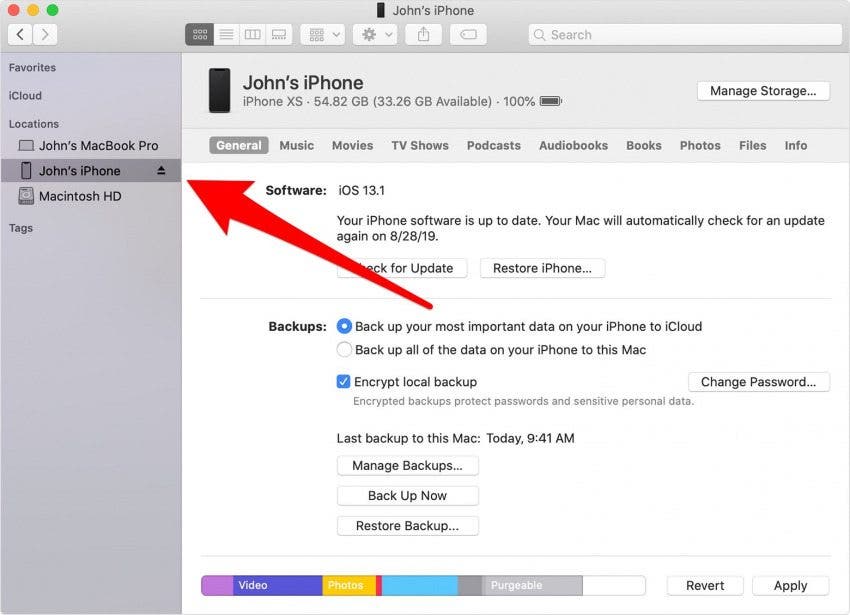850x615 pixels.
Task: Click the Purgeable segment of storage bar
Action: click(532, 586)
